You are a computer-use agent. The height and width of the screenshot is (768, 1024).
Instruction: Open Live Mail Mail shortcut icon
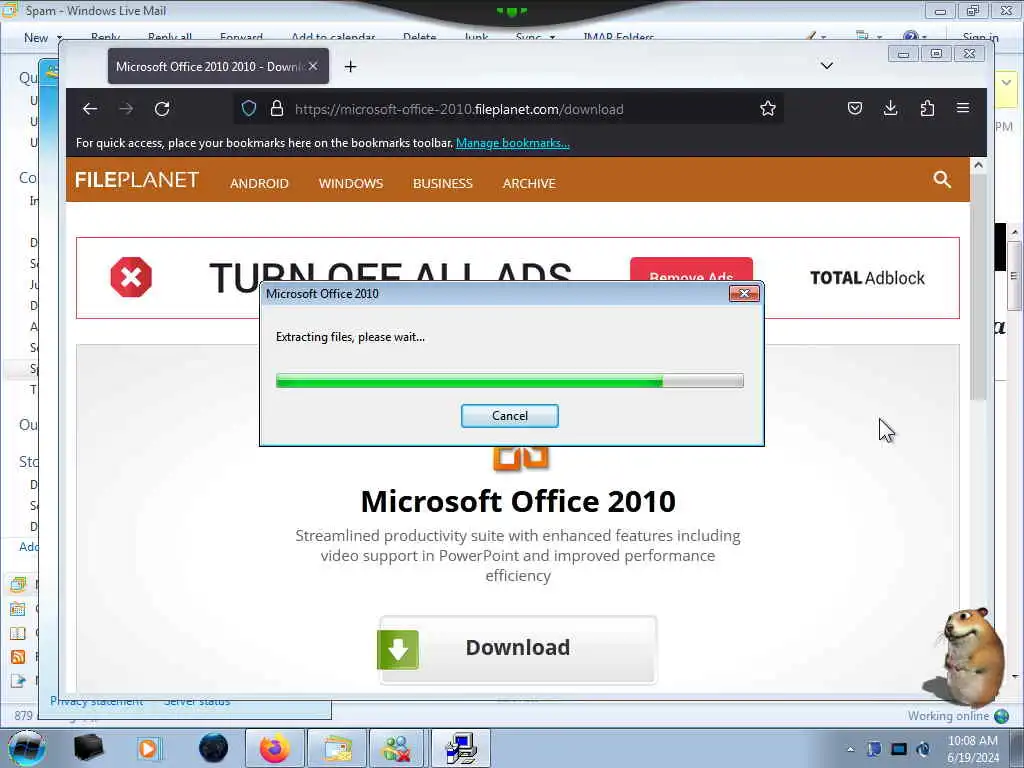18,584
